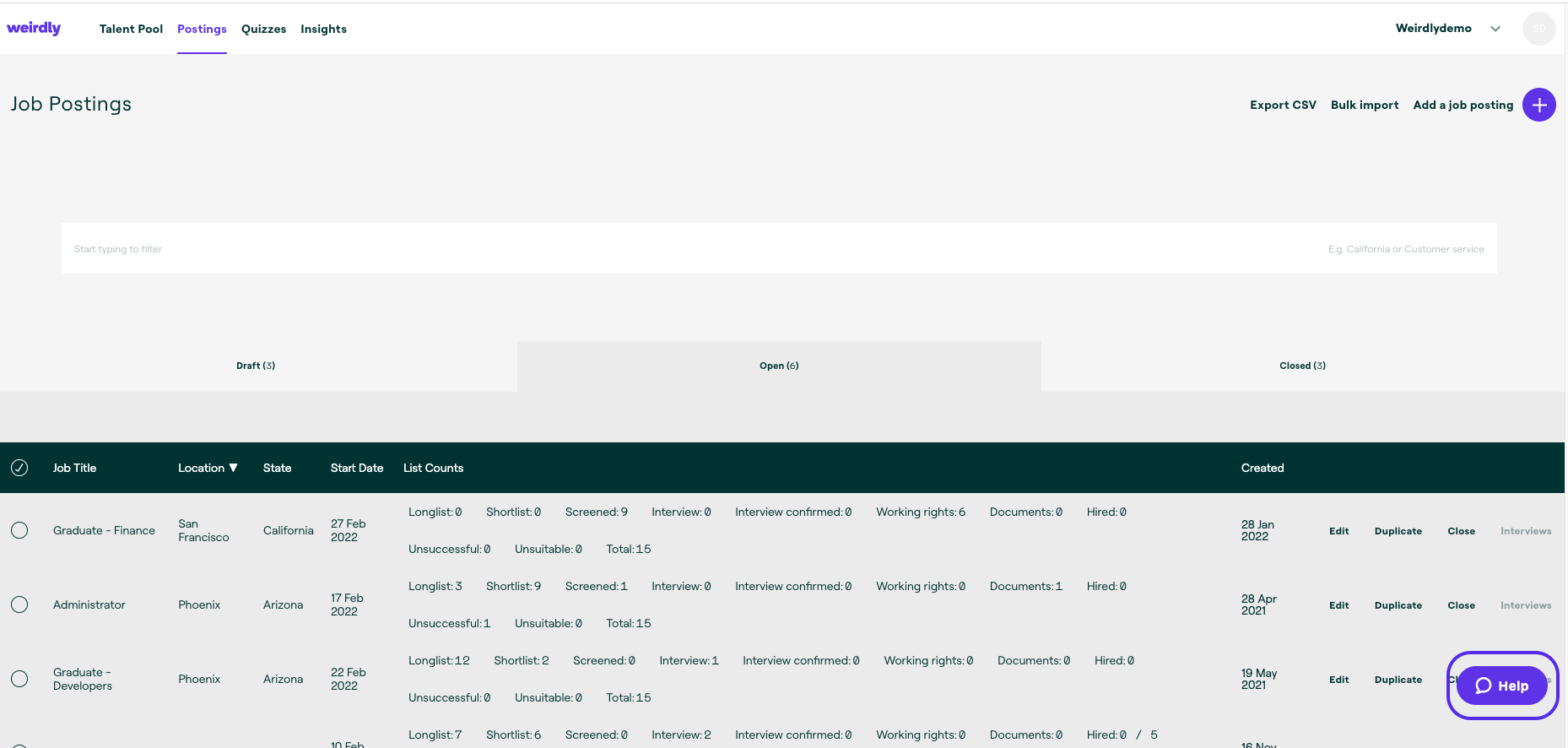This screenshot has height=748, width=1568.
Task: Select the Graduate - Developers row checkbox
Action: coord(19,679)
